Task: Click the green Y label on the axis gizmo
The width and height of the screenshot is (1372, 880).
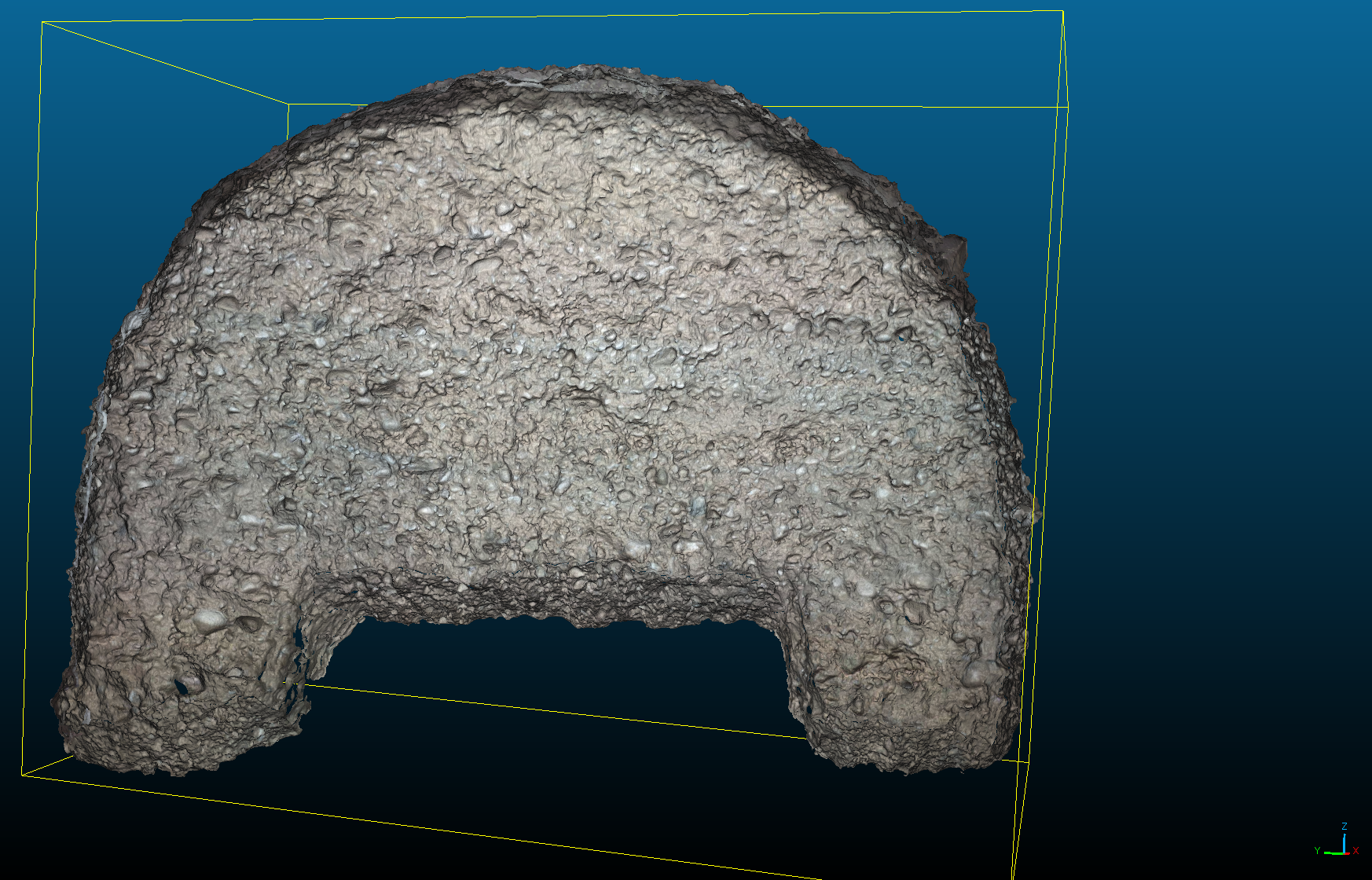Action: coord(1318,851)
